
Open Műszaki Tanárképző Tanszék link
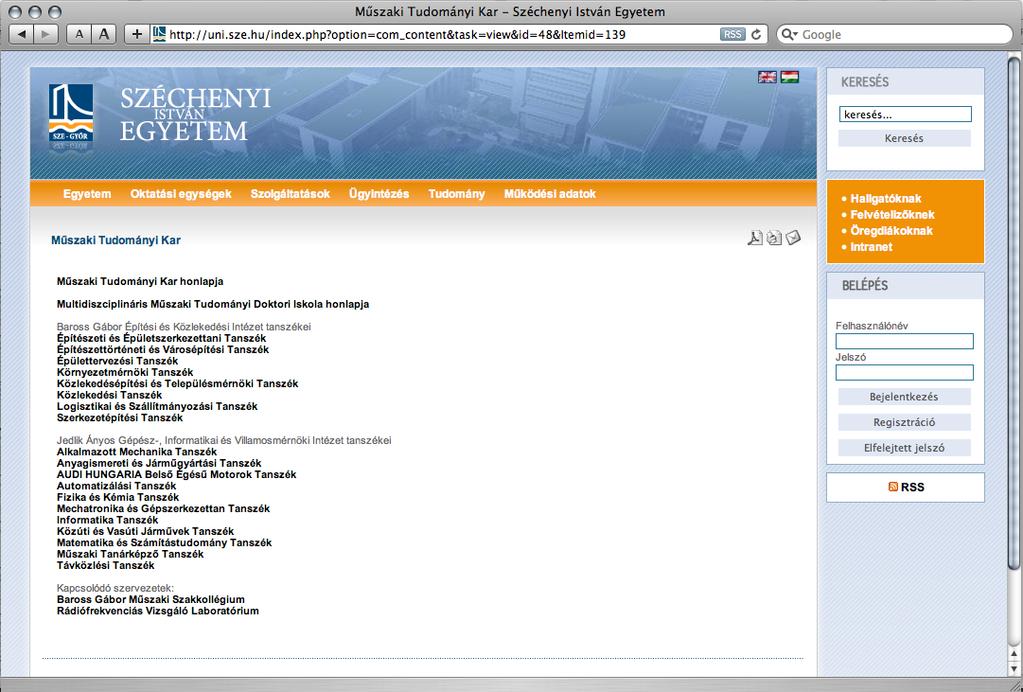coord(130,554)
